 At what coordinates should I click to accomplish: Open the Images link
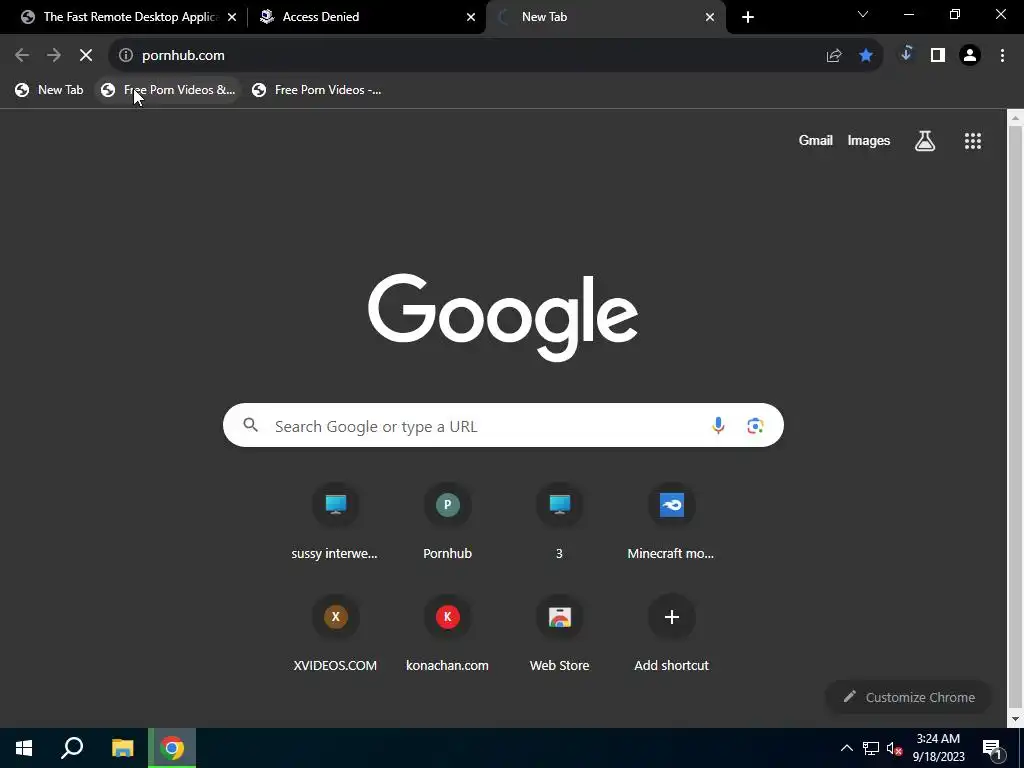(869, 140)
